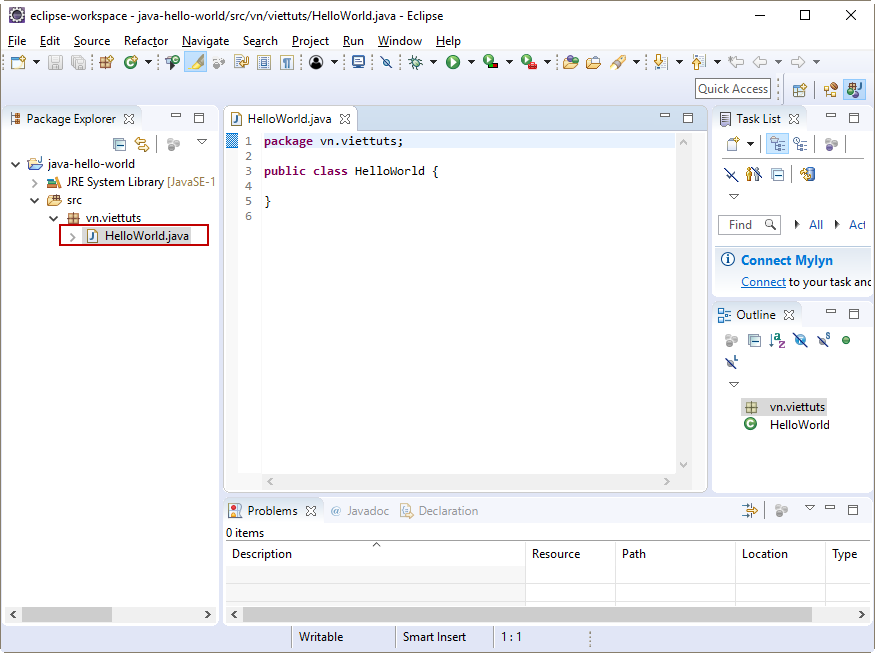Switch to the Declaration tab
The width and height of the screenshot is (875, 653).
point(440,511)
